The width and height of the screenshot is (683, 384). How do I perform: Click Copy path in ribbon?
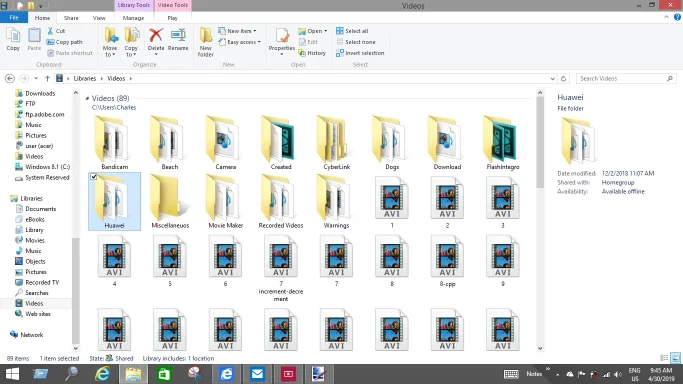coord(64,42)
